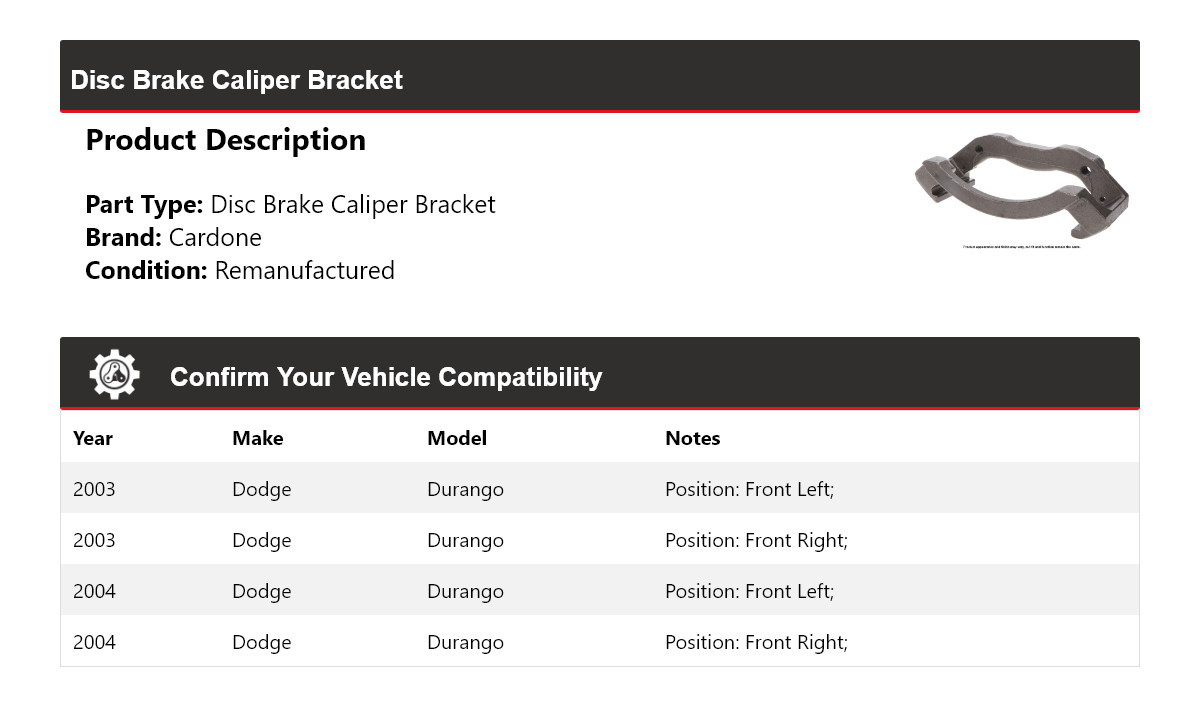Select the Notes column header
This screenshot has width=1200, height=707.
coord(692,438)
